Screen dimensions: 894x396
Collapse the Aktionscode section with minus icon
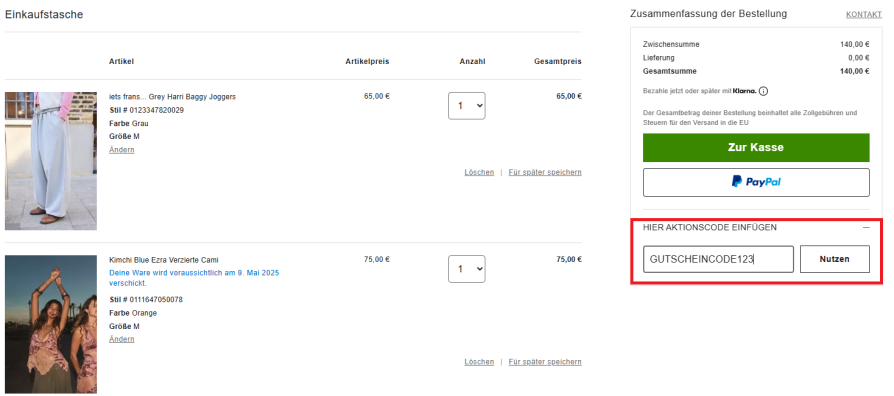tap(866, 227)
